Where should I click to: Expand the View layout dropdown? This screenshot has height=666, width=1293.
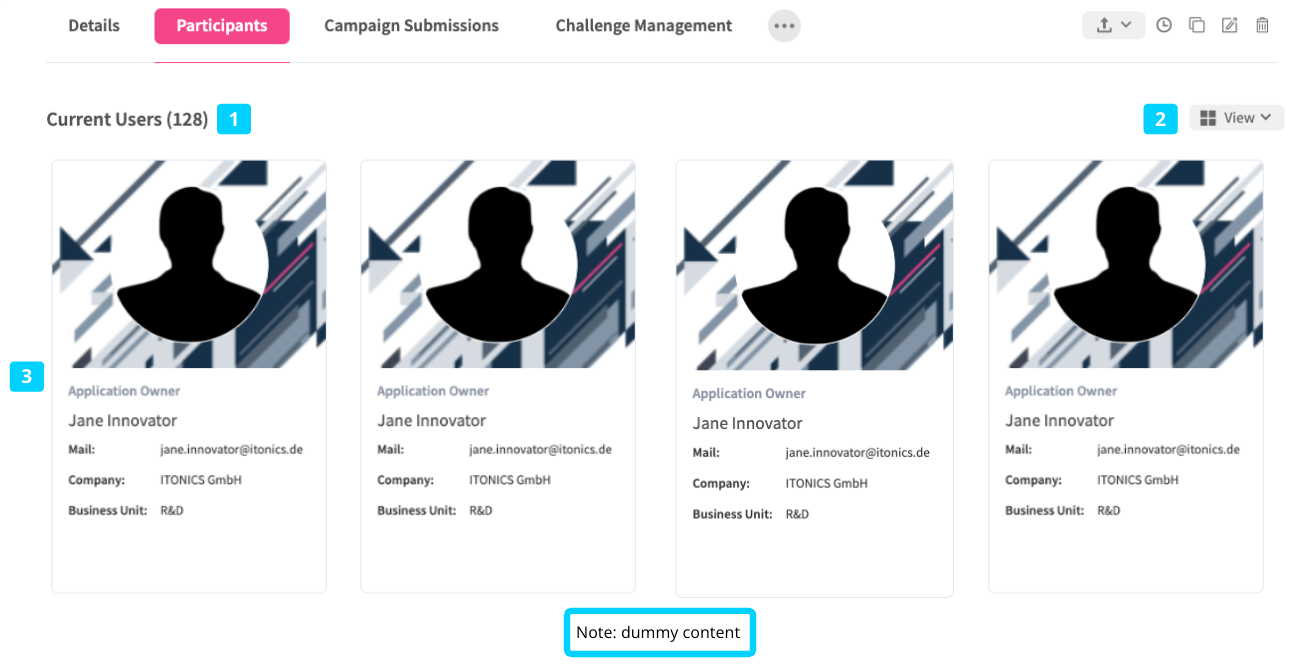coord(1236,118)
